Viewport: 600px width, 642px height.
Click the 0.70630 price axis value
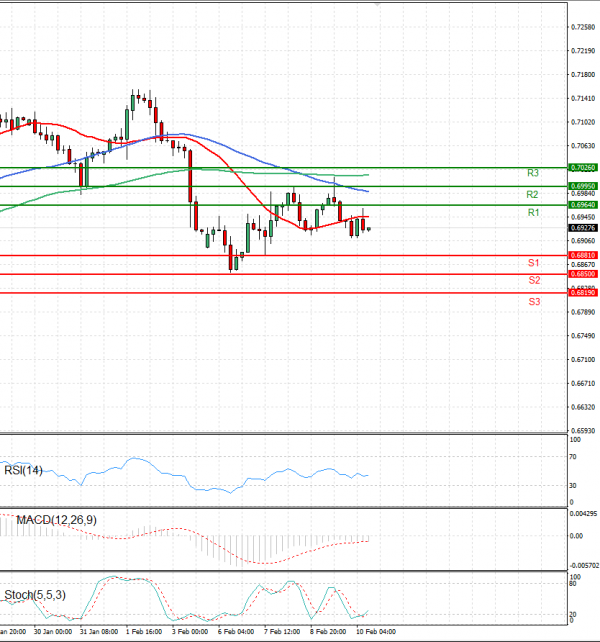click(583, 146)
